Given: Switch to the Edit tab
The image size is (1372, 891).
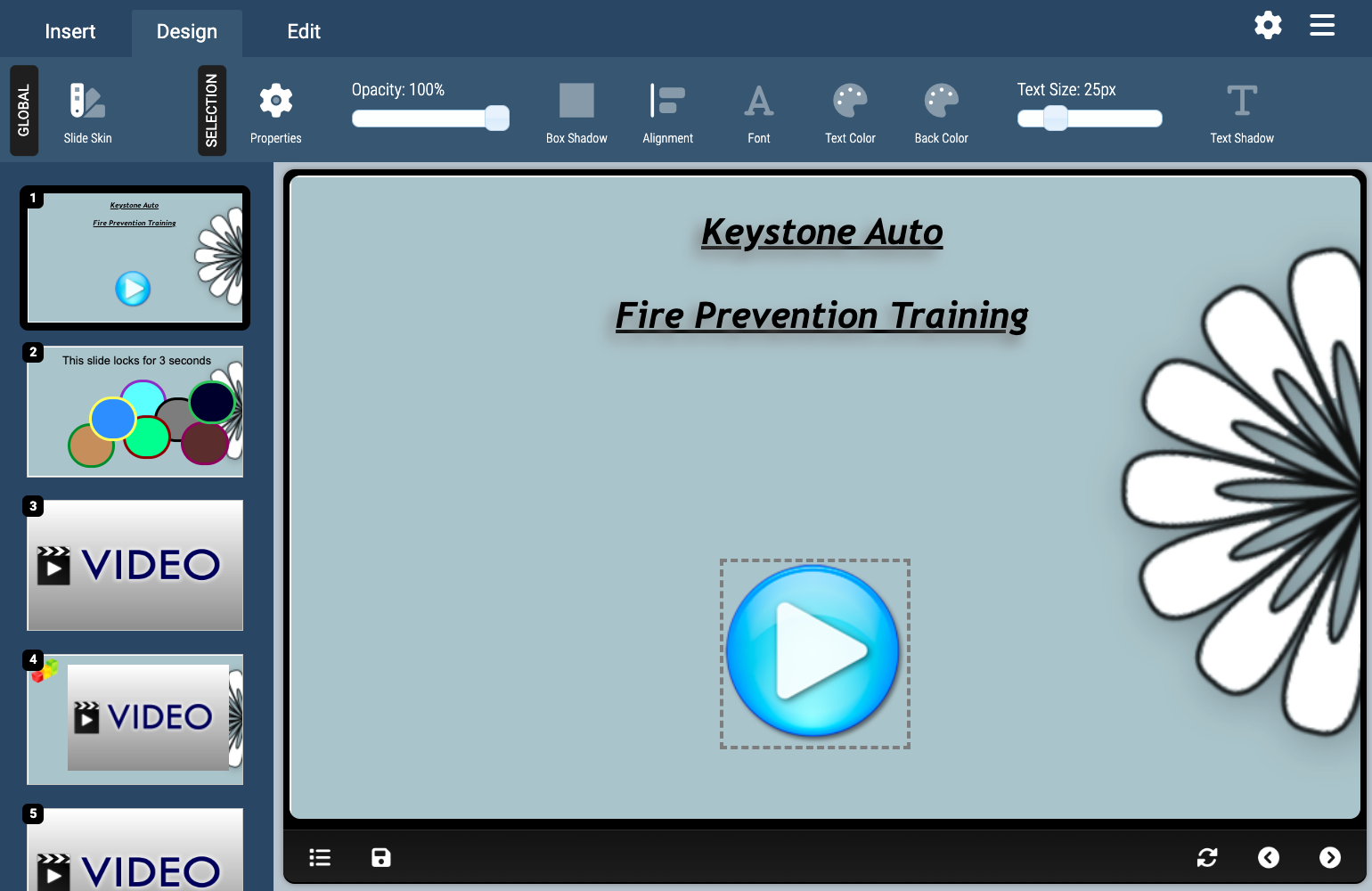Looking at the screenshot, I should point(303,31).
